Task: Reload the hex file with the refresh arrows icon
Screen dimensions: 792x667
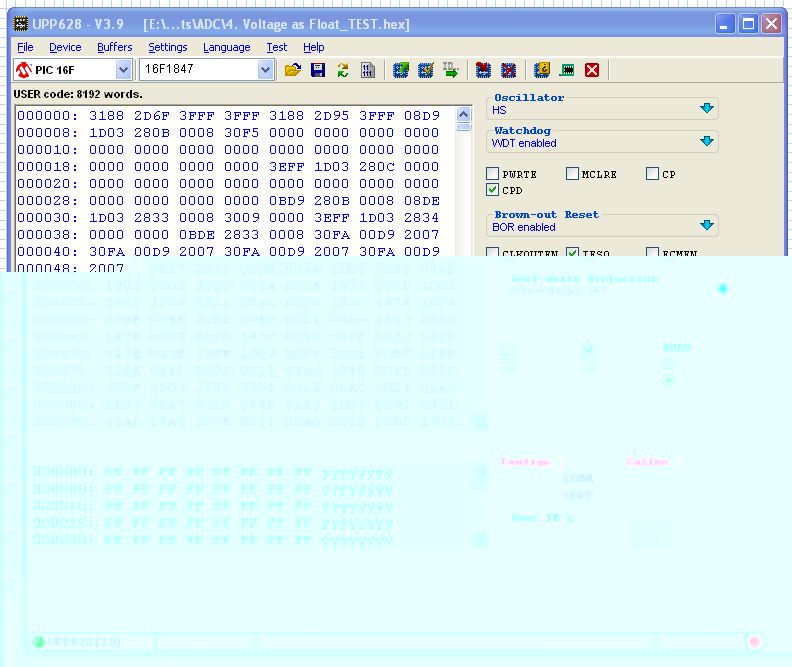Action: [343, 70]
